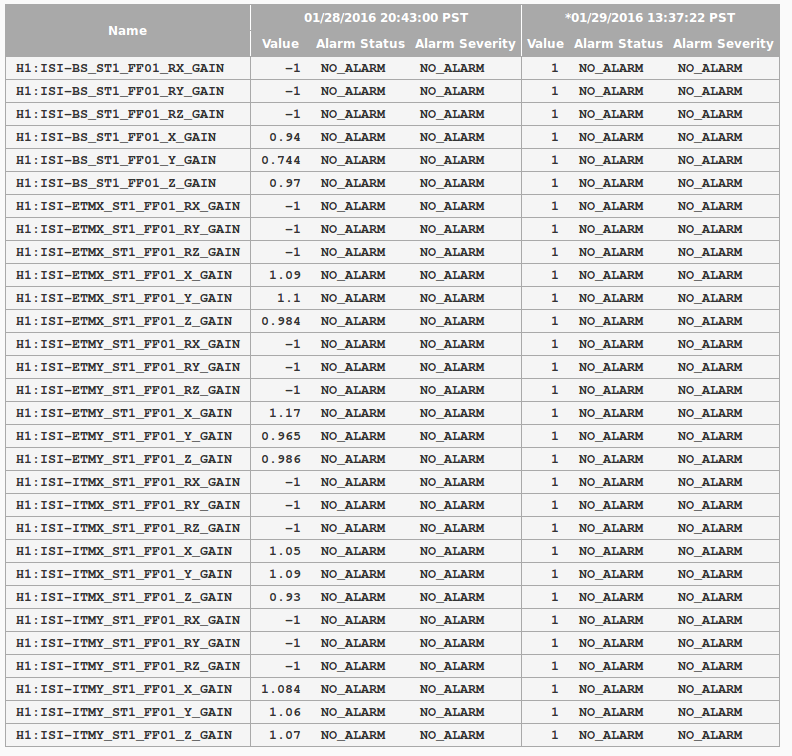Click the 1.07 value cell

pos(285,735)
